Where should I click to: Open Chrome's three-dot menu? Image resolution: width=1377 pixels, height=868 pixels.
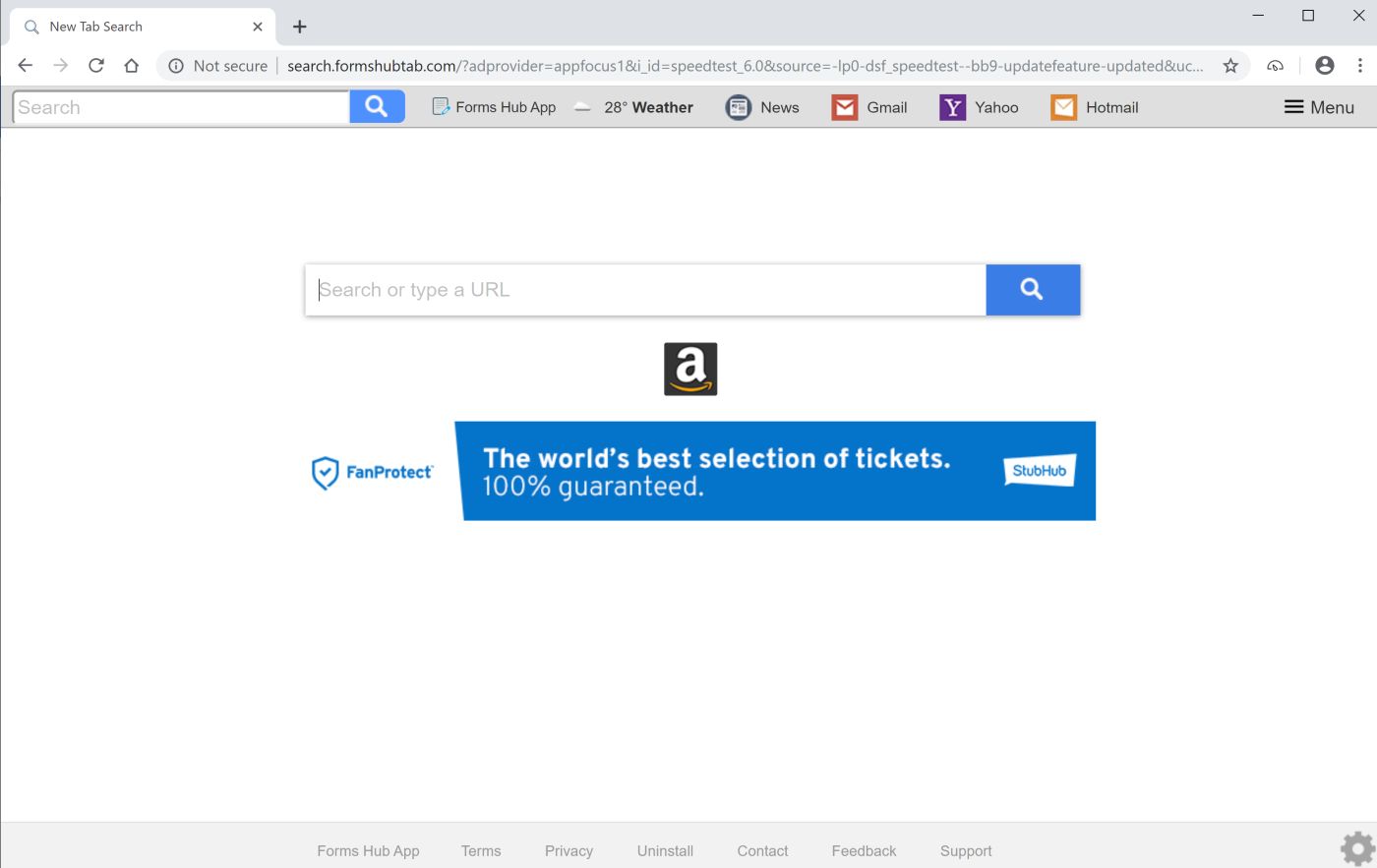(x=1361, y=66)
